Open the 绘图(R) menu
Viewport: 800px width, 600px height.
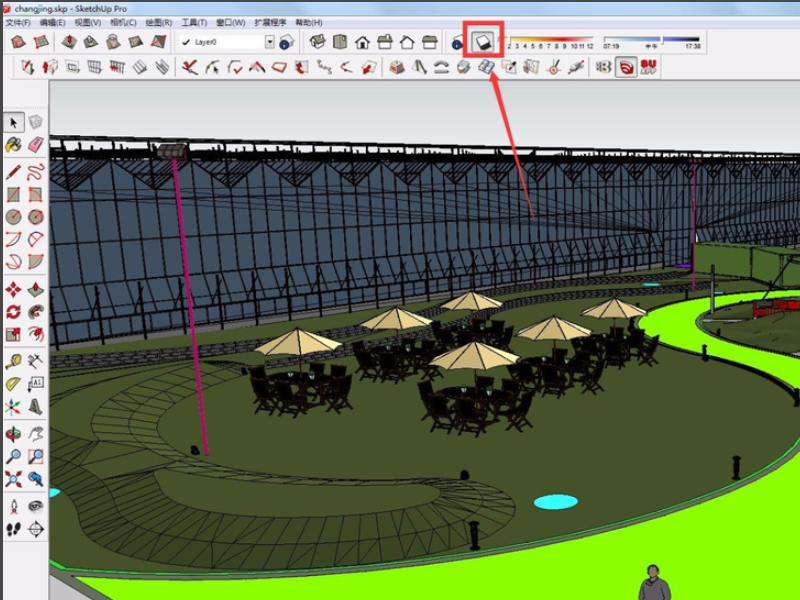[159, 22]
